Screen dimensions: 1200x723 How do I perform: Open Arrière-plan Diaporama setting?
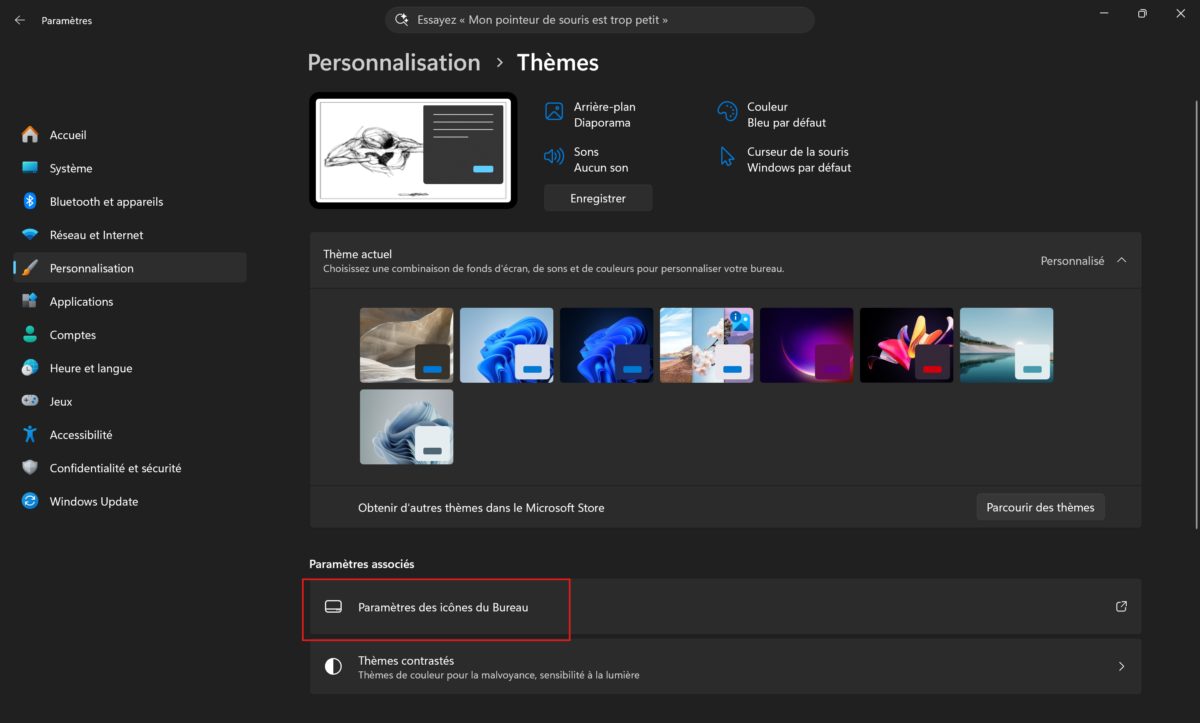point(591,115)
